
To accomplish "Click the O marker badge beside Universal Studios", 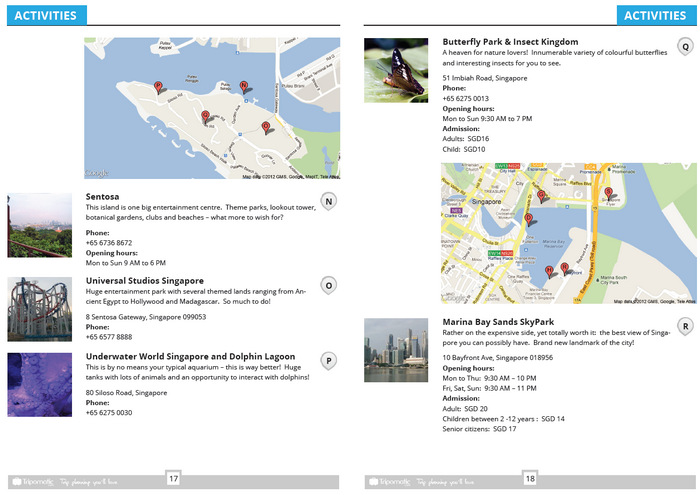I will pos(328,286).
